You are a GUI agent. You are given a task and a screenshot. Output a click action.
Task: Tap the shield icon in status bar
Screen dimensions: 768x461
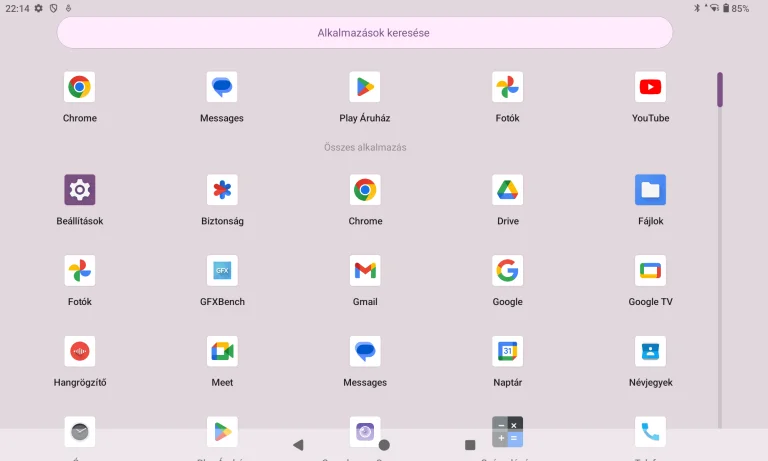tap(53, 8)
